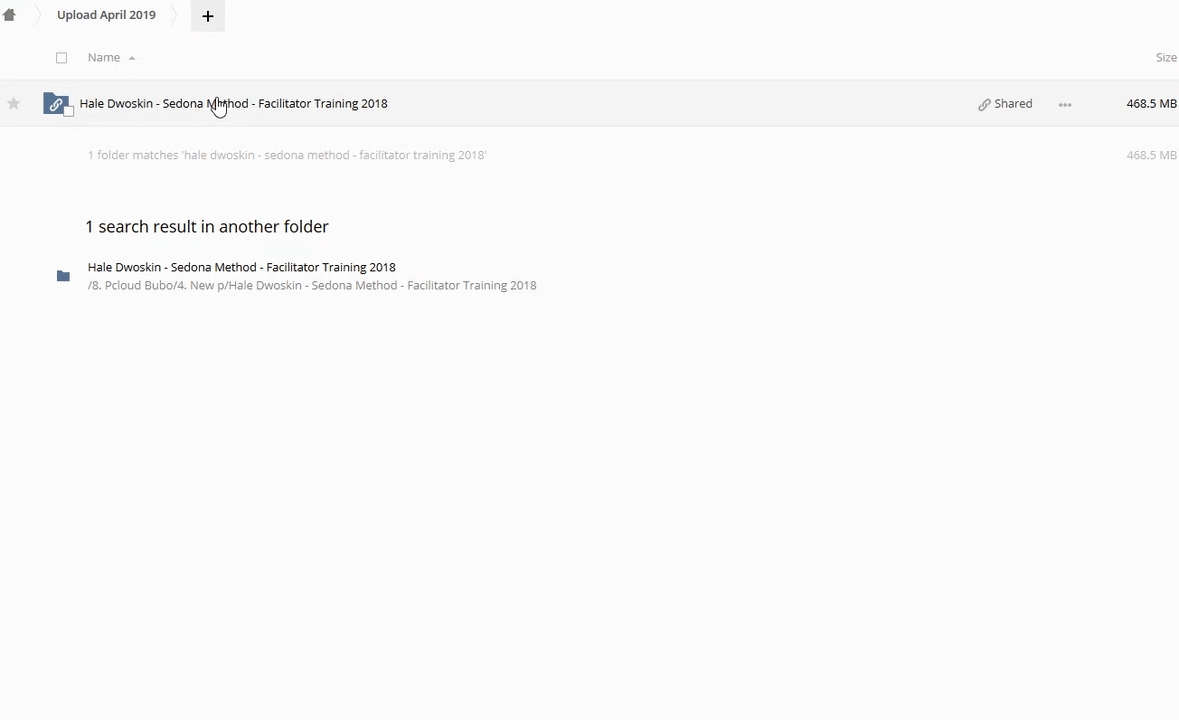Open the Hale Dwoskin folder in the list

(x=233, y=104)
